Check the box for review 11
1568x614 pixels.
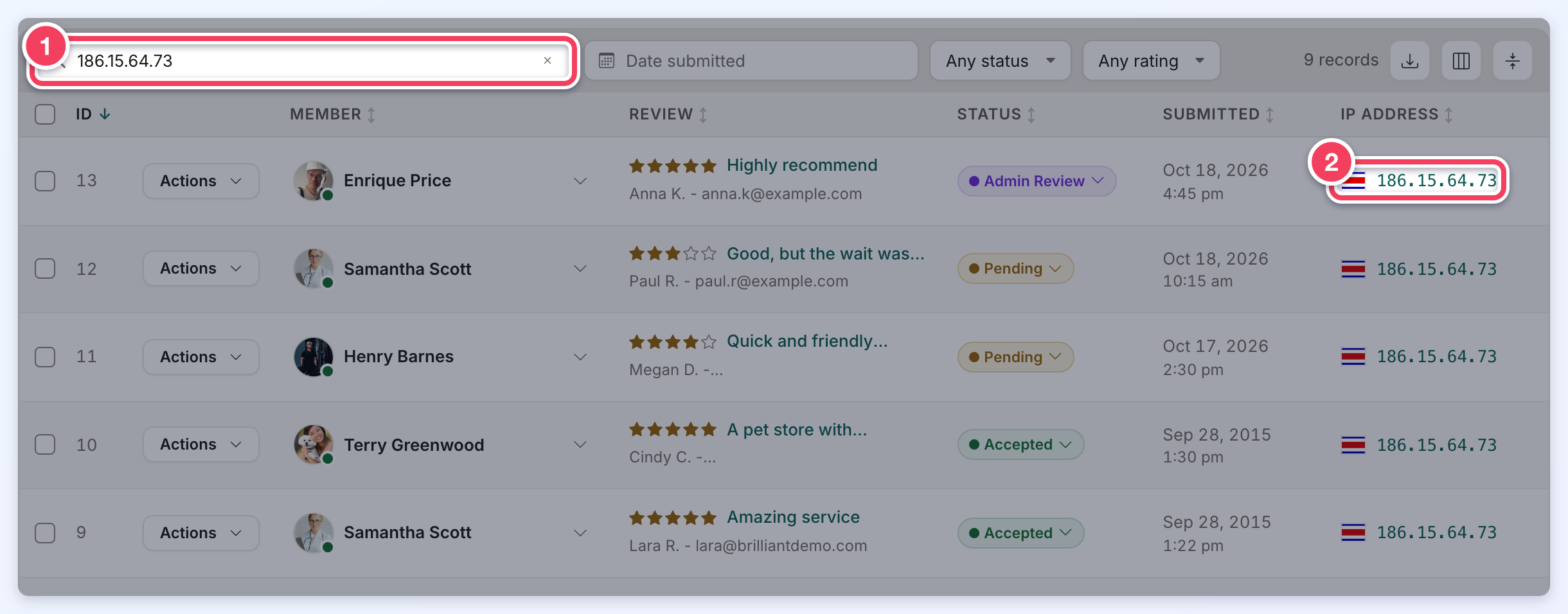click(x=45, y=357)
